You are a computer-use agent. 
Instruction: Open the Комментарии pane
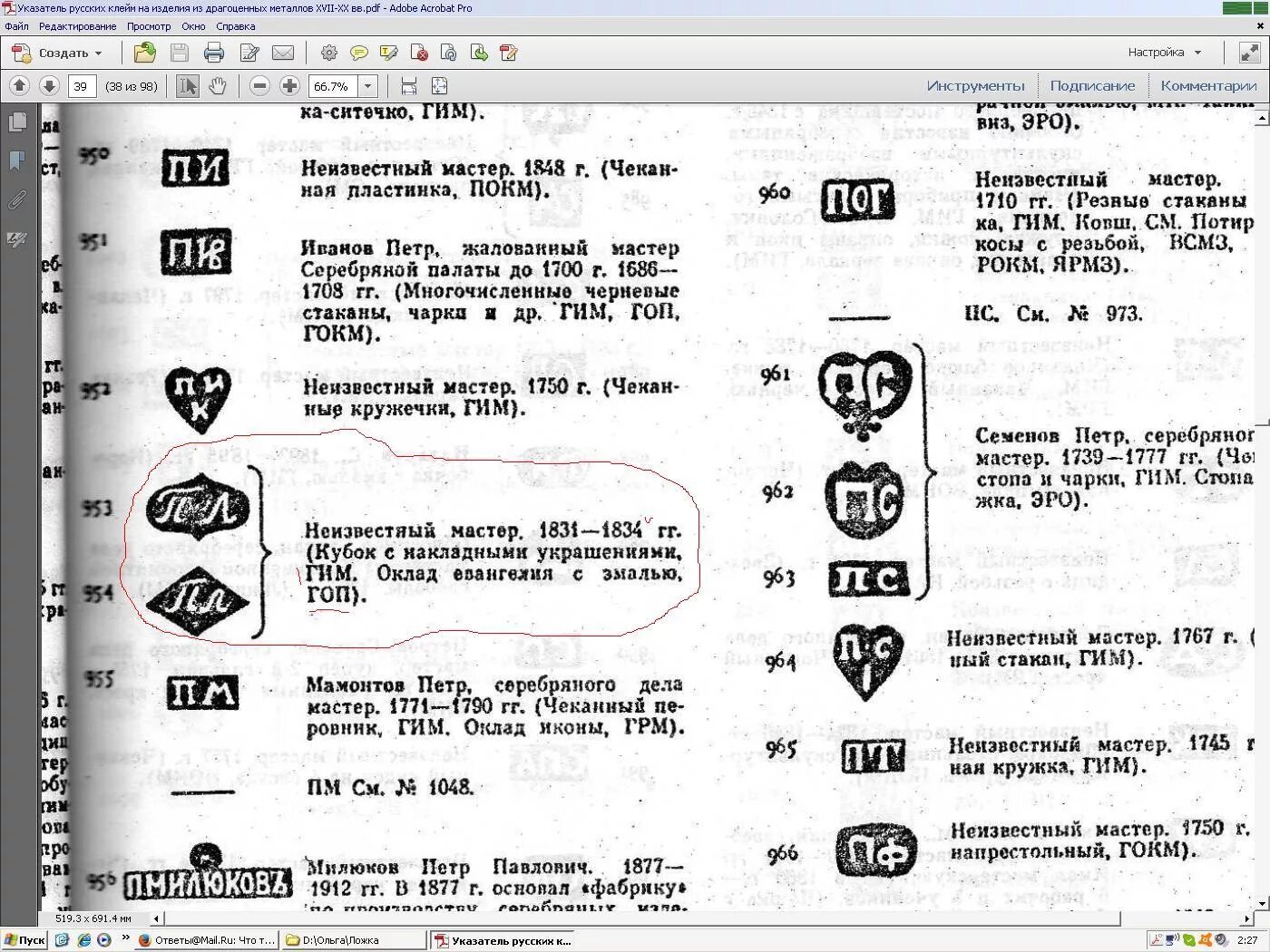(1208, 86)
